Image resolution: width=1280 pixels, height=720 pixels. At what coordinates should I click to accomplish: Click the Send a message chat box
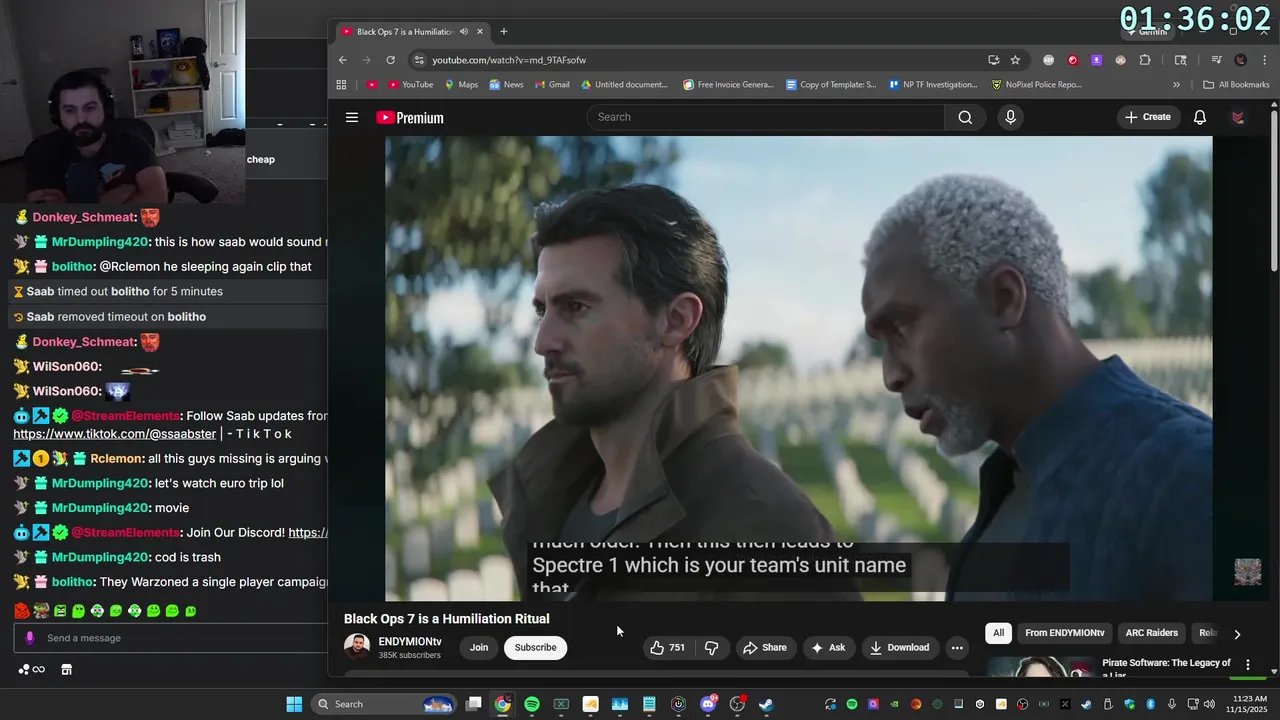tap(170, 638)
